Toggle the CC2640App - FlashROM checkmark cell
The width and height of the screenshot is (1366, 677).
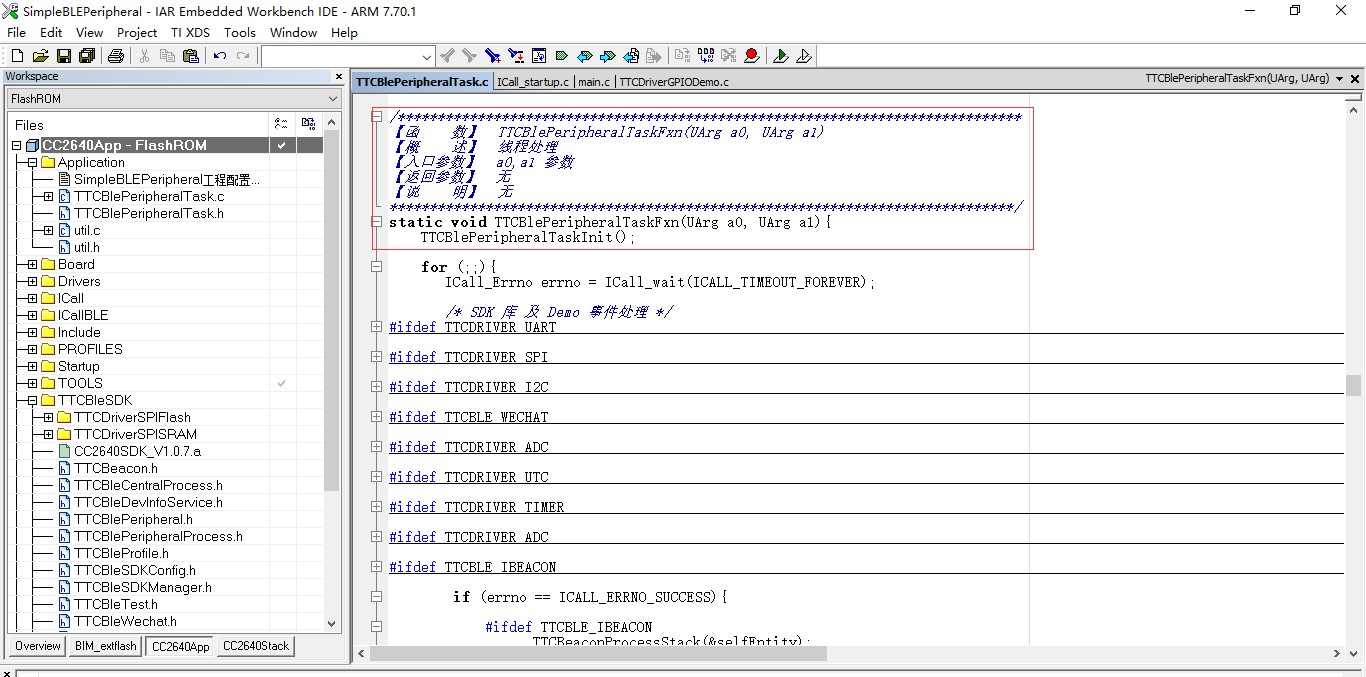[x=282, y=145]
